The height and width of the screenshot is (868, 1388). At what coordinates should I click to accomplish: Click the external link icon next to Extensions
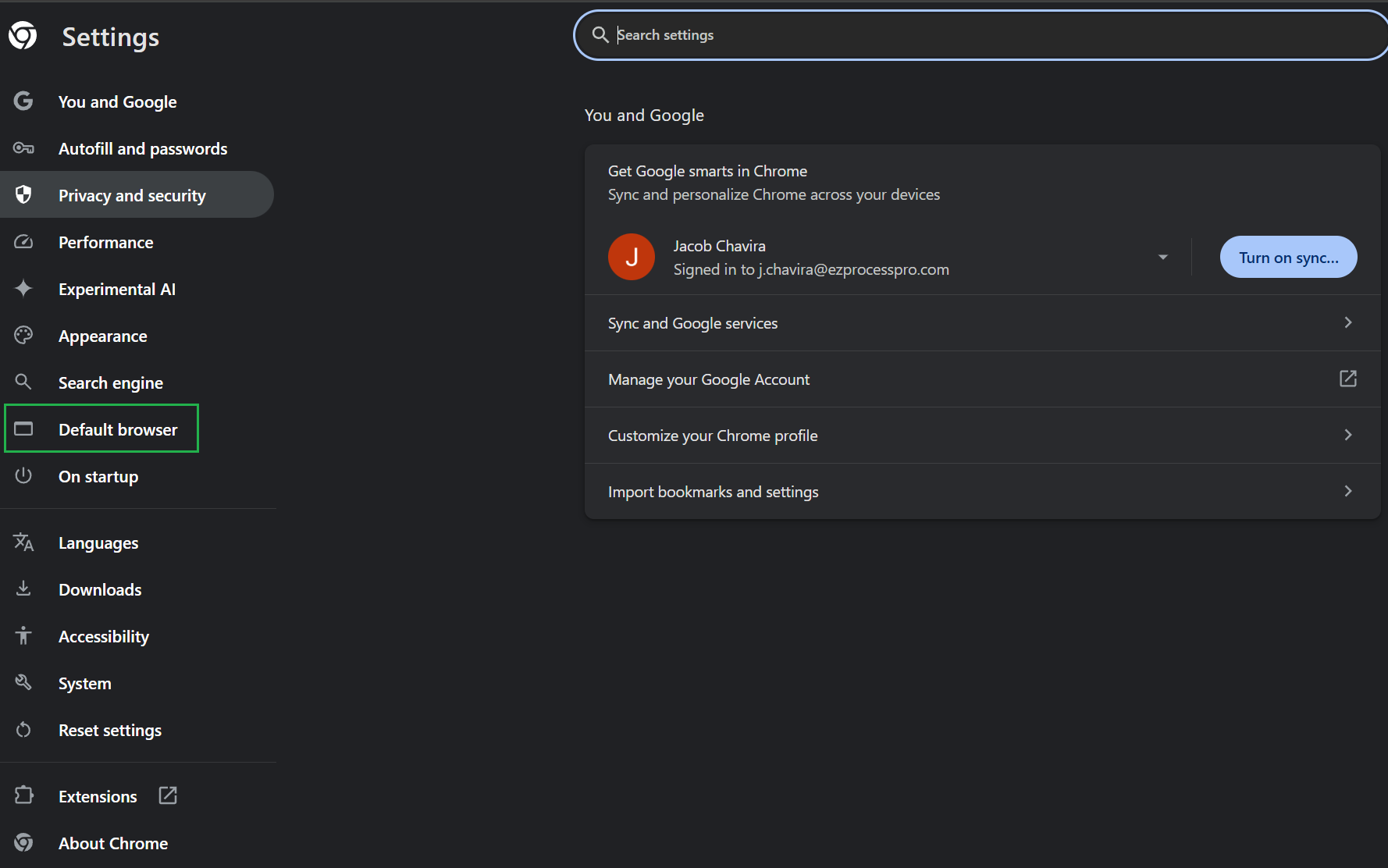coord(168,795)
